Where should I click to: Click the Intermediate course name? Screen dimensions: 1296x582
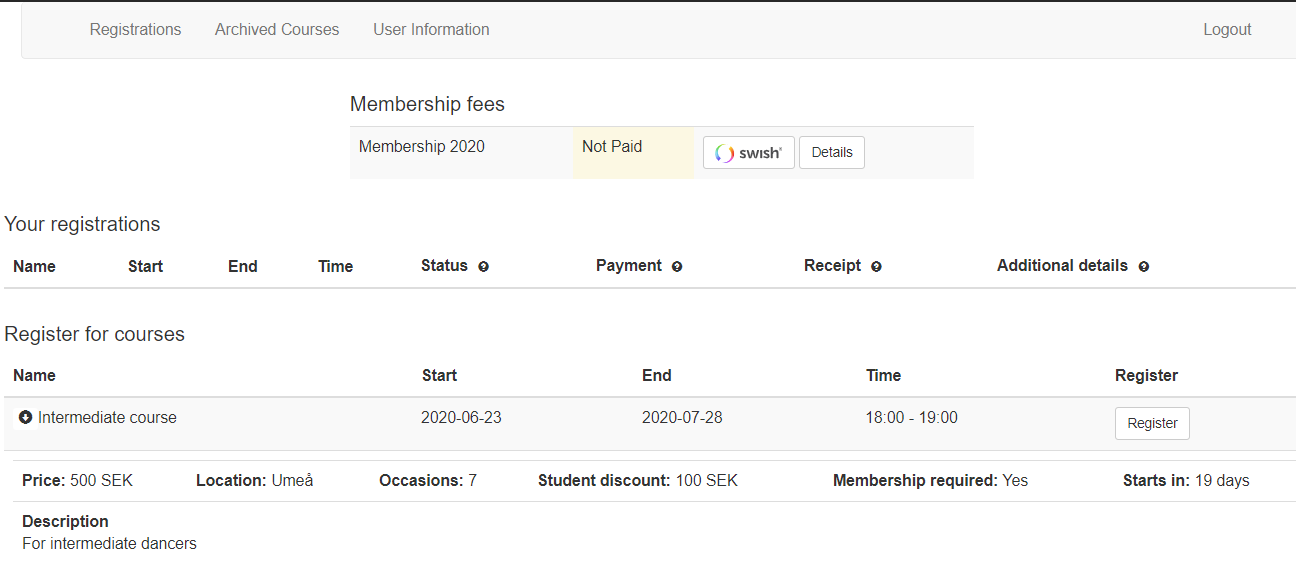pyautogui.click(x=107, y=418)
